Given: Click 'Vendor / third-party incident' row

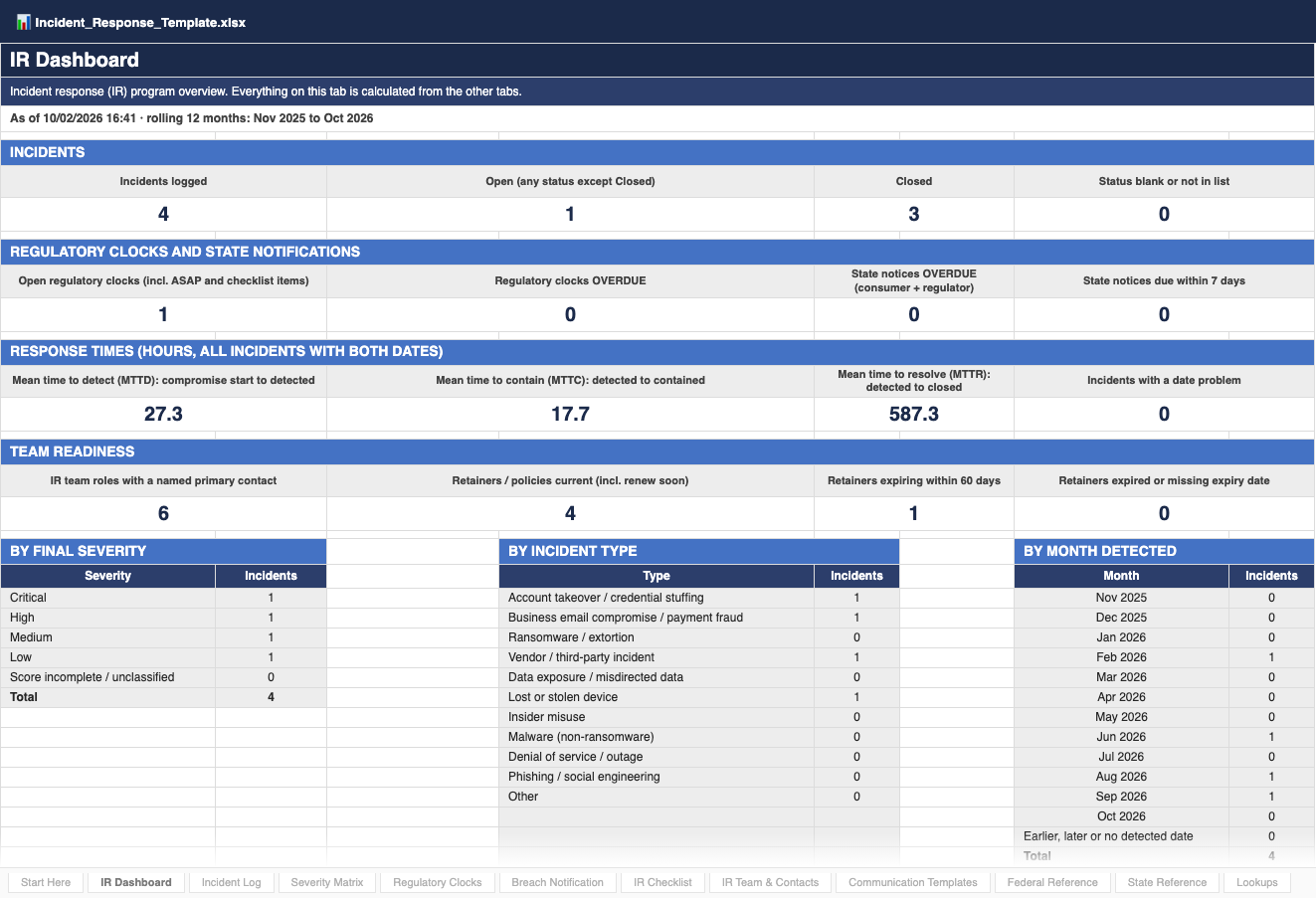Looking at the screenshot, I should [x=698, y=657].
